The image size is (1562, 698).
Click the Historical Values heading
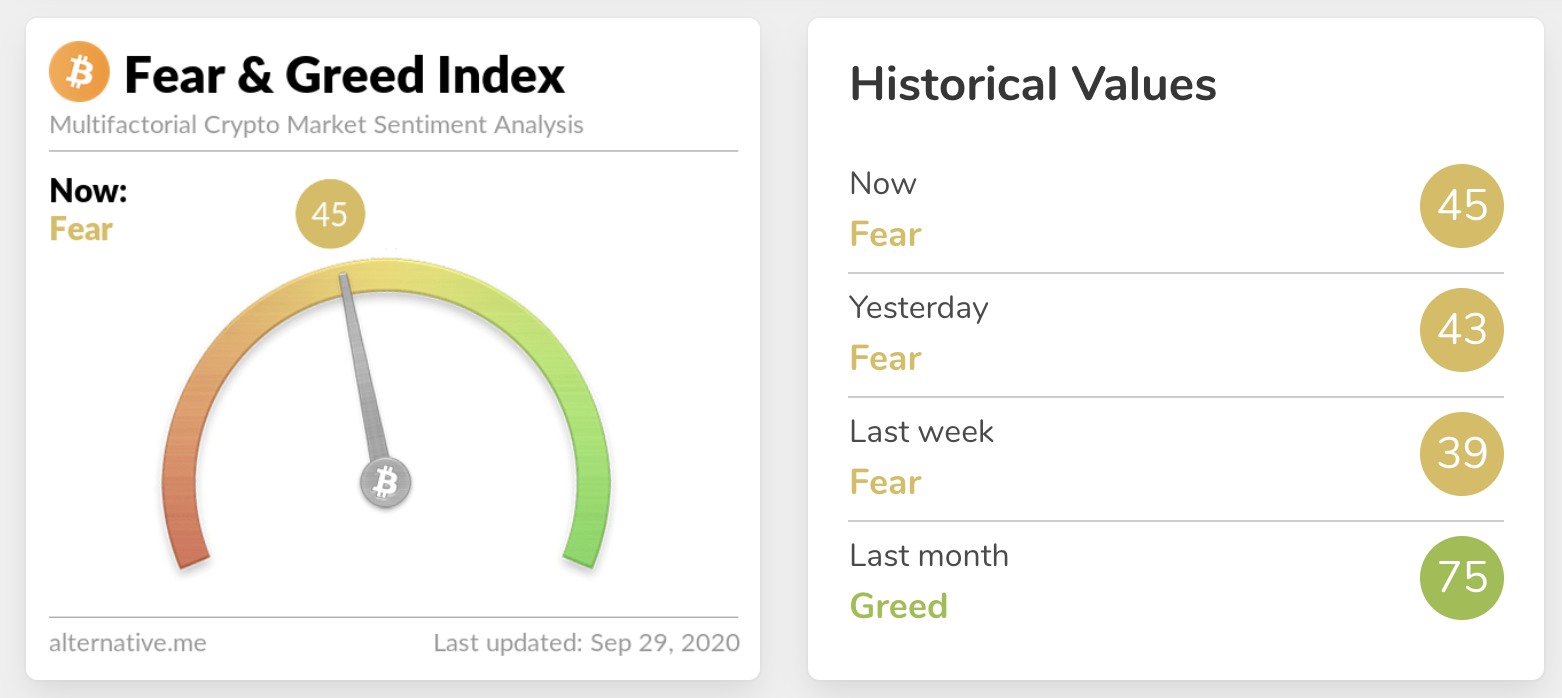click(1033, 85)
